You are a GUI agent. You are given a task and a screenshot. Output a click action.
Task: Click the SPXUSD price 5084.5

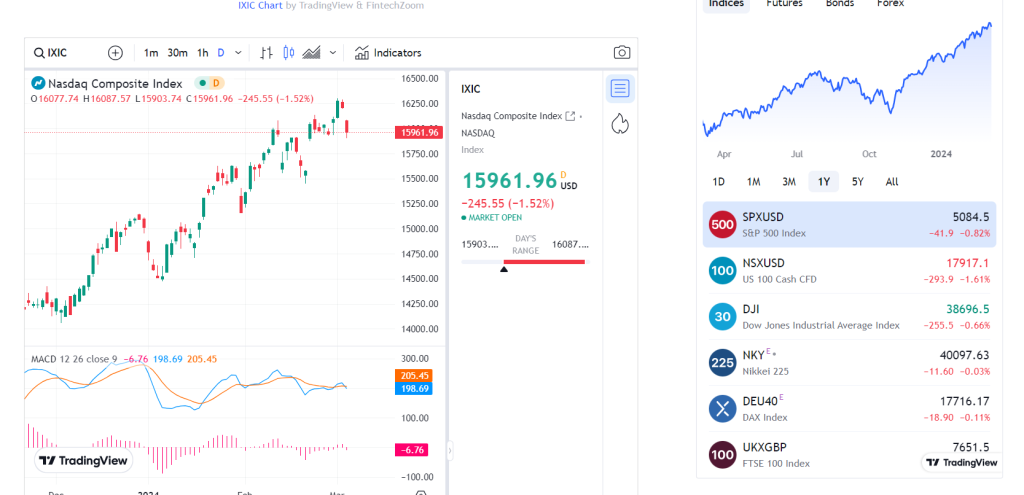(x=971, y=217)
